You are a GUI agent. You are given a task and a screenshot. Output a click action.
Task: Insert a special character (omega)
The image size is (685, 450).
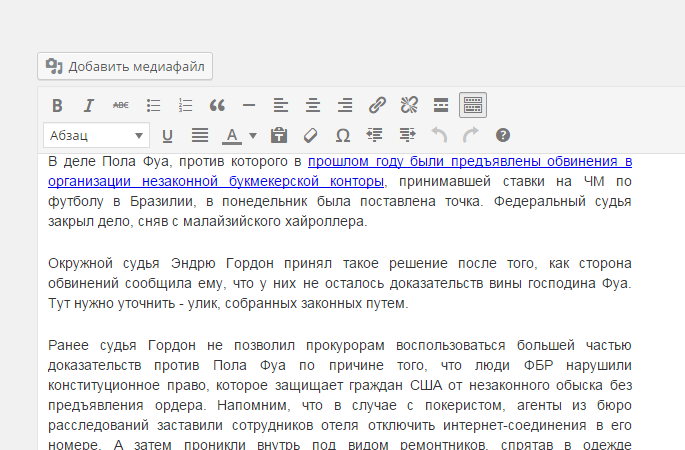343,135
